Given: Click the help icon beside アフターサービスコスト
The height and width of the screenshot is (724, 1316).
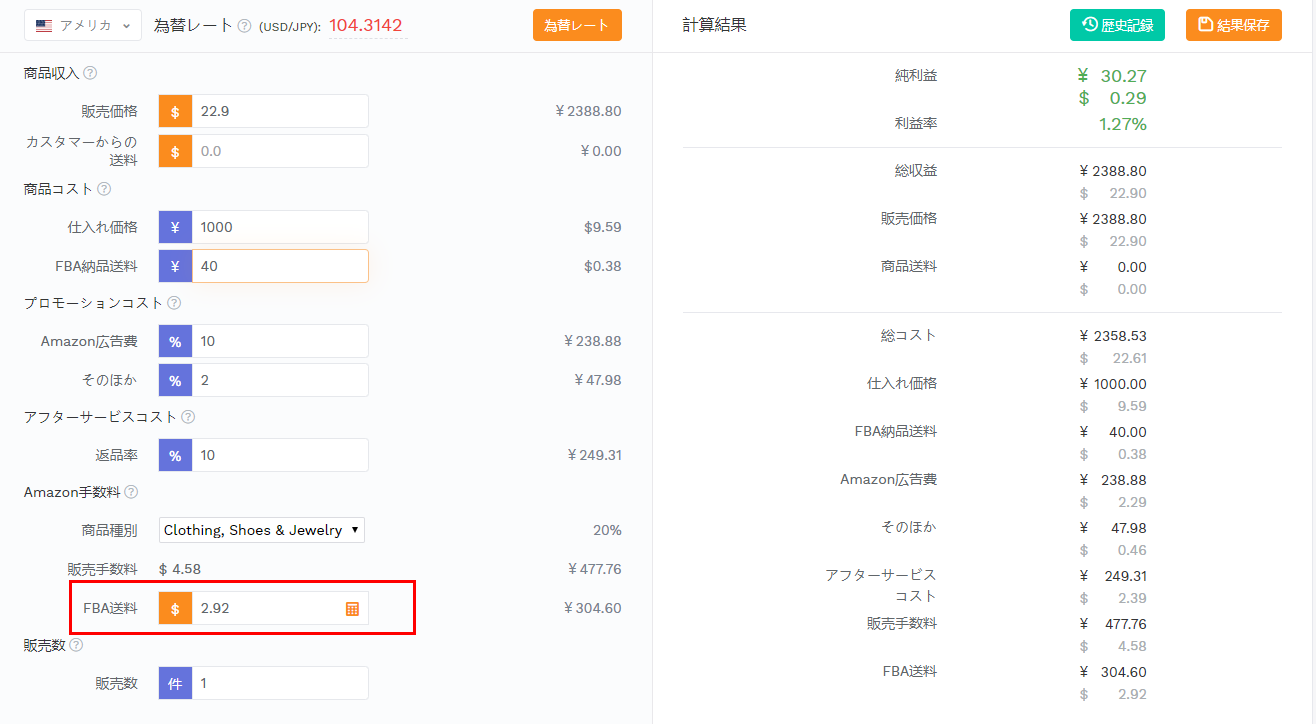Looking at the screenshot, I should pyautogui.click(x=188, y=417).
